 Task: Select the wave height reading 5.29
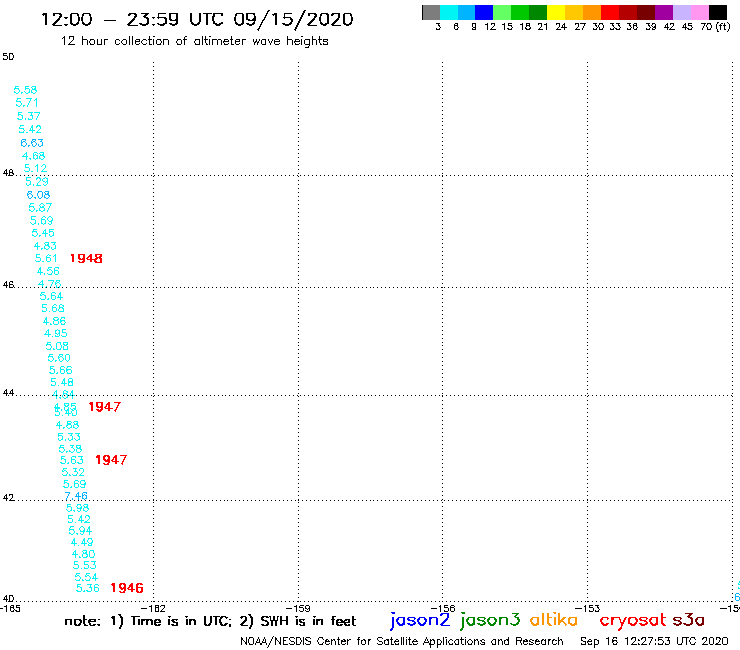pos(37,181)
